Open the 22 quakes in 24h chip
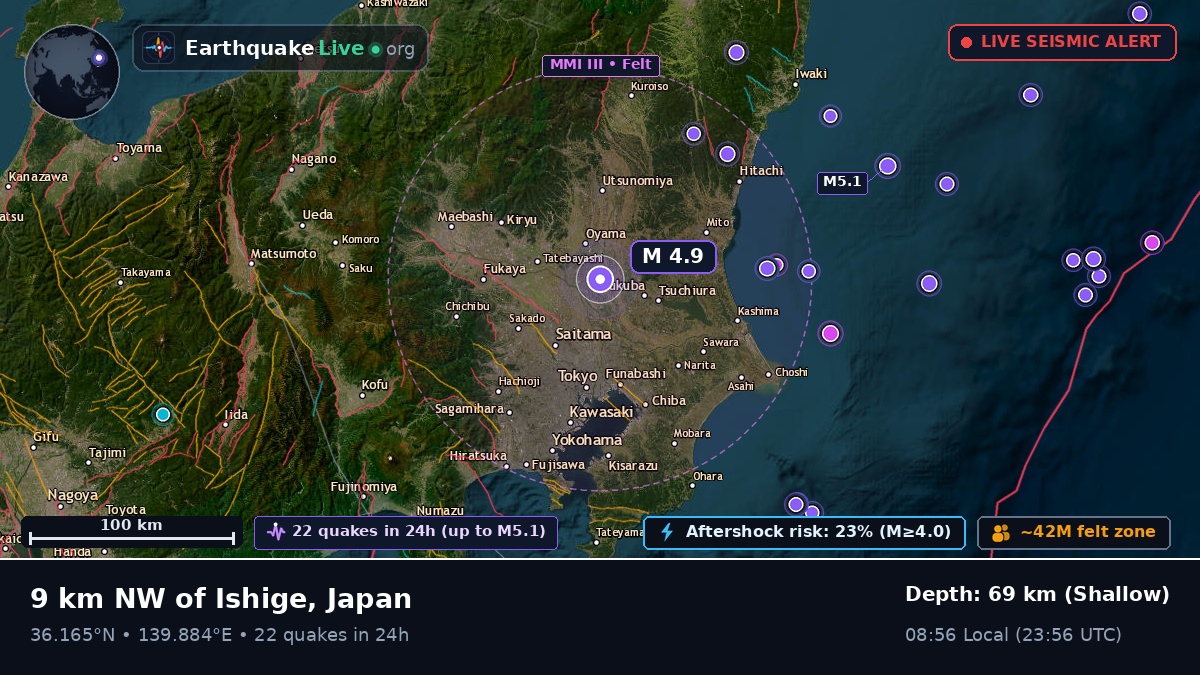Image resolution: width=1200 pixels, height=675 pixels. pos(406,532)
